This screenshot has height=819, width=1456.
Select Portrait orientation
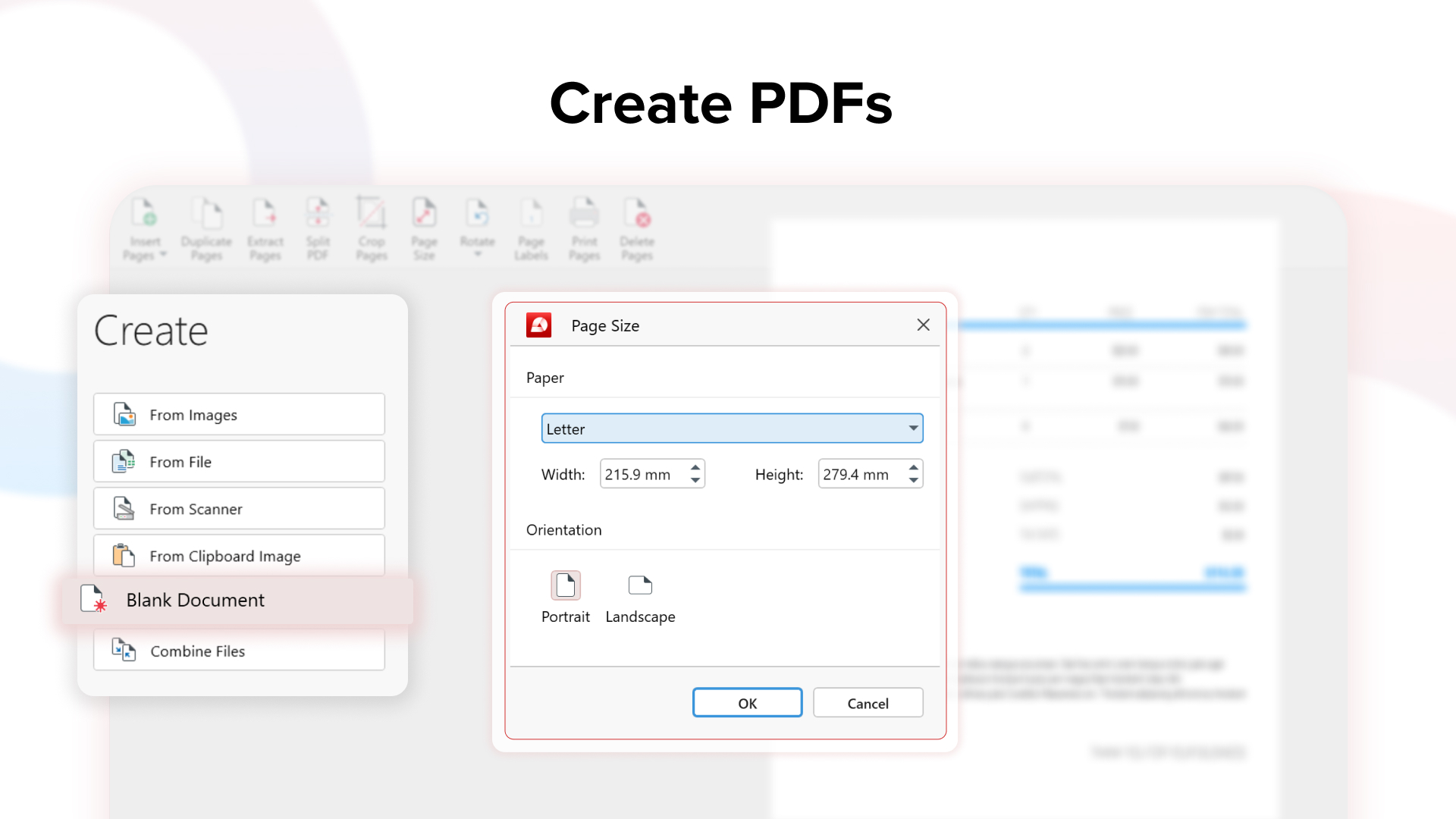coord(565,585)
